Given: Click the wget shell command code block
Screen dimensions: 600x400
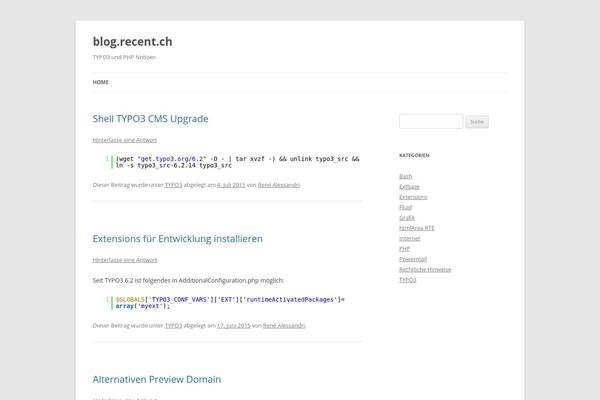Looking at the screenshot, I should click(x=233, y=162).
